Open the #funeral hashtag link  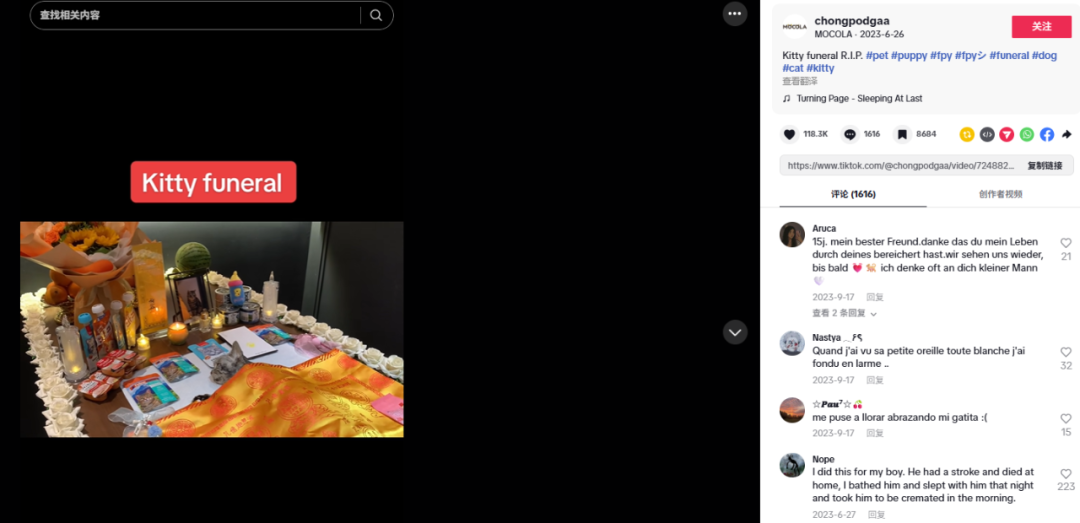(x=1009, y=55)
